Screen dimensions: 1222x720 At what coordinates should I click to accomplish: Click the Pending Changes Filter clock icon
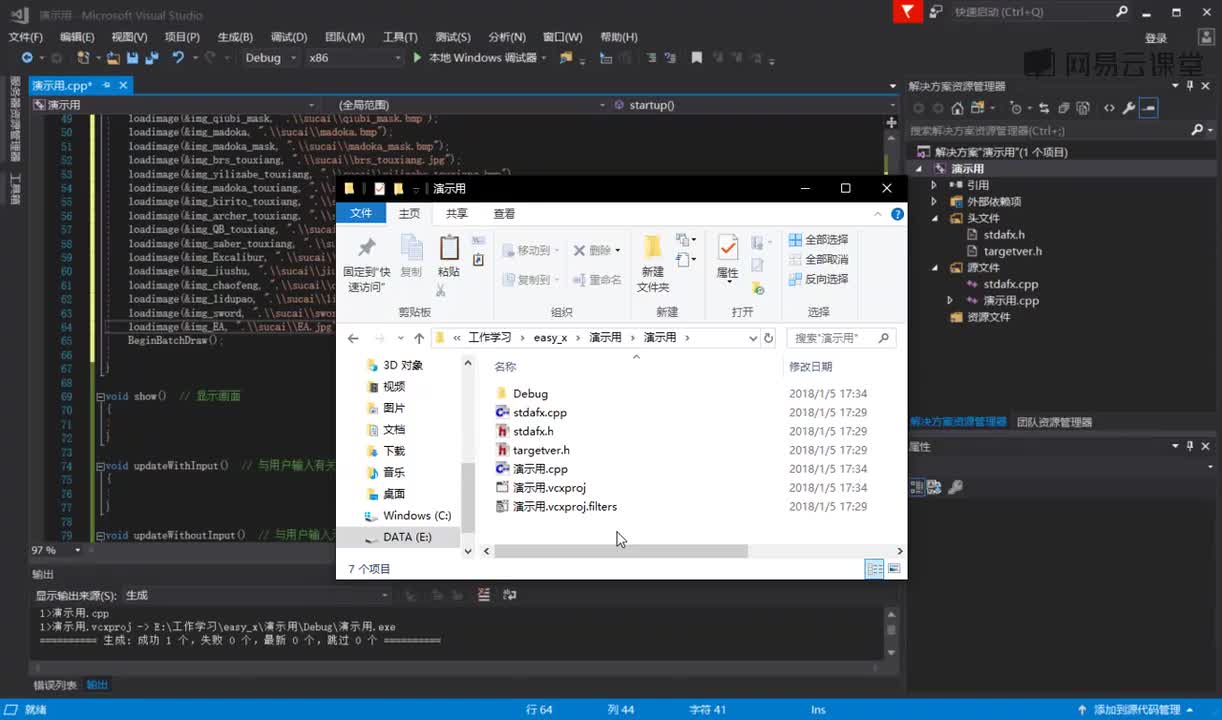[1016, 108]
